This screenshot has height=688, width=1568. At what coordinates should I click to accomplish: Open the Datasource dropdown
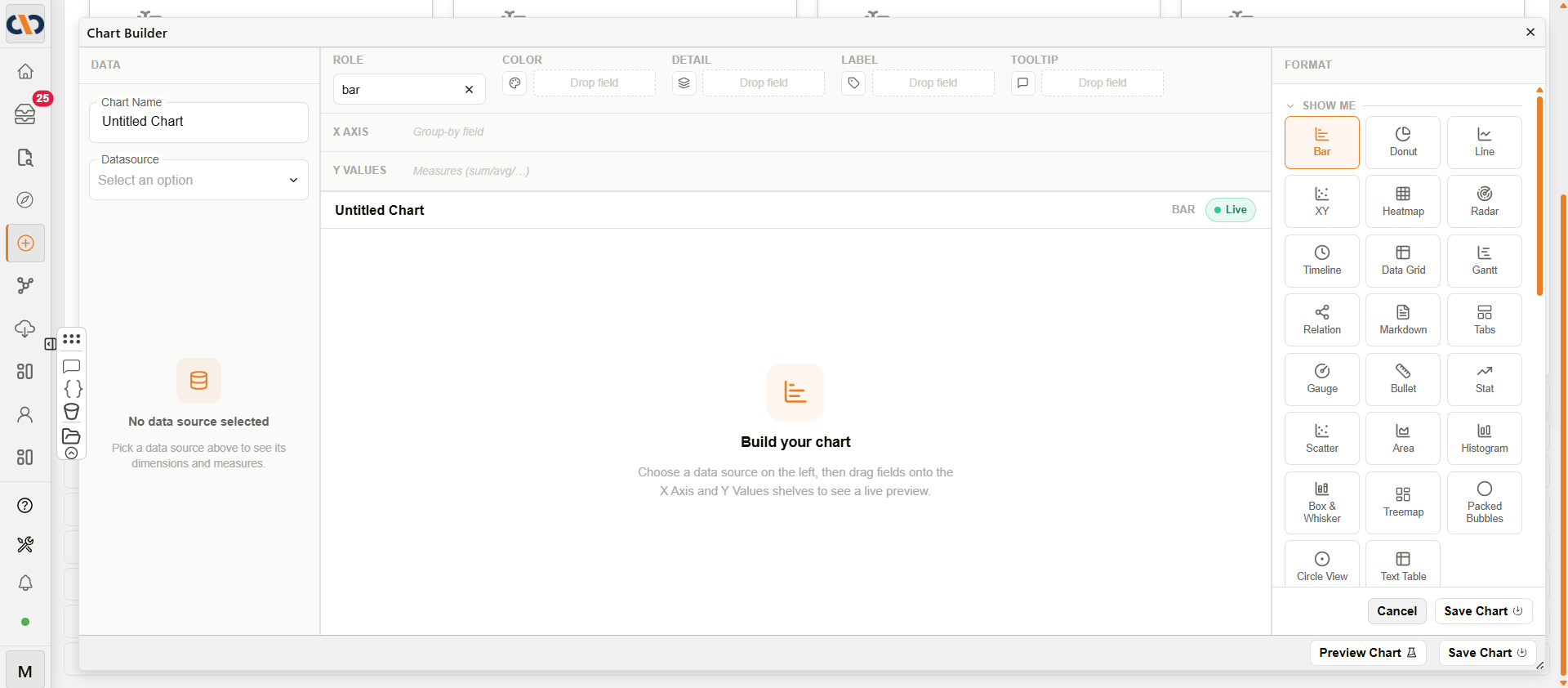(198, 180)
